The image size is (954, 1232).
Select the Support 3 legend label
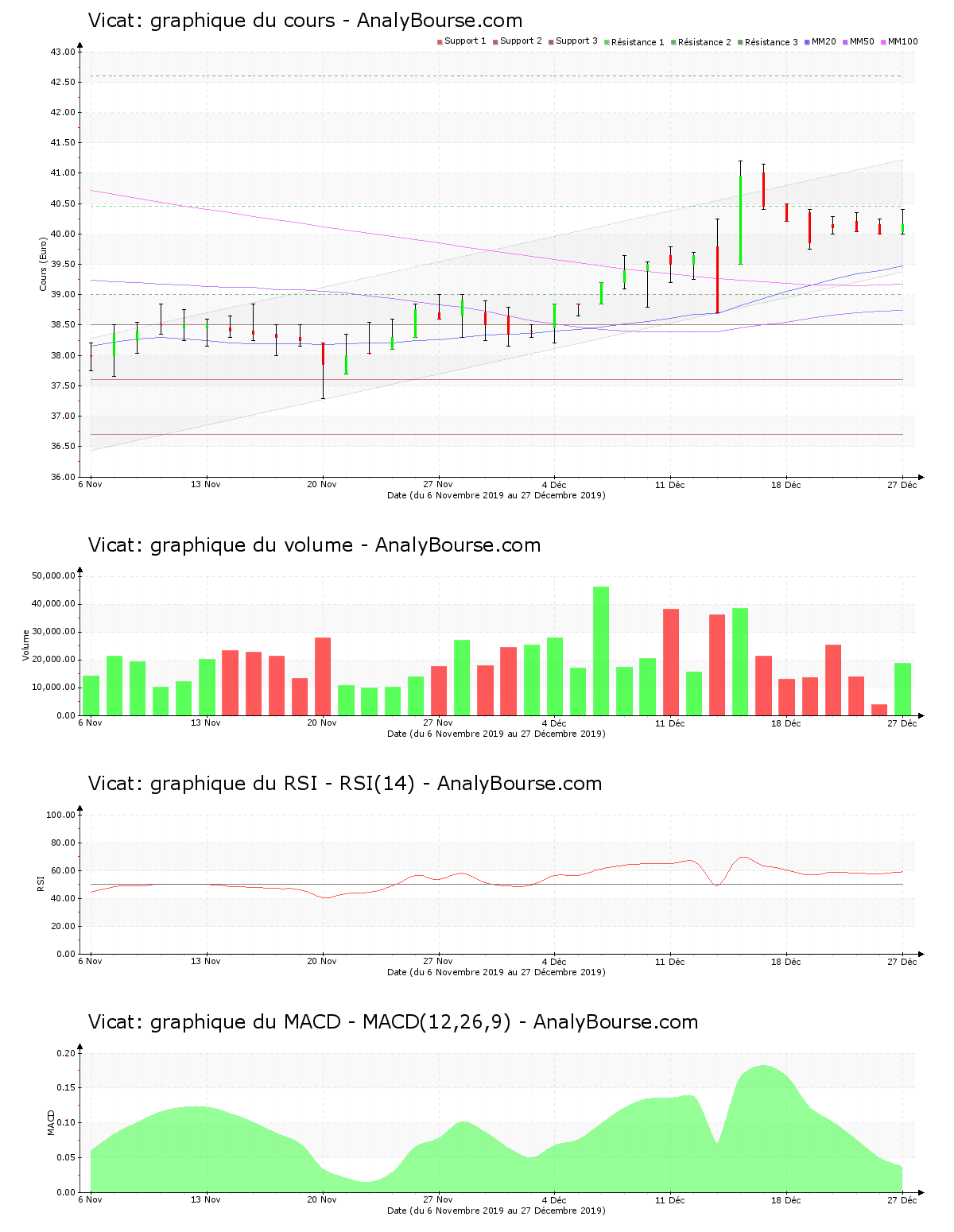(576, 41)
